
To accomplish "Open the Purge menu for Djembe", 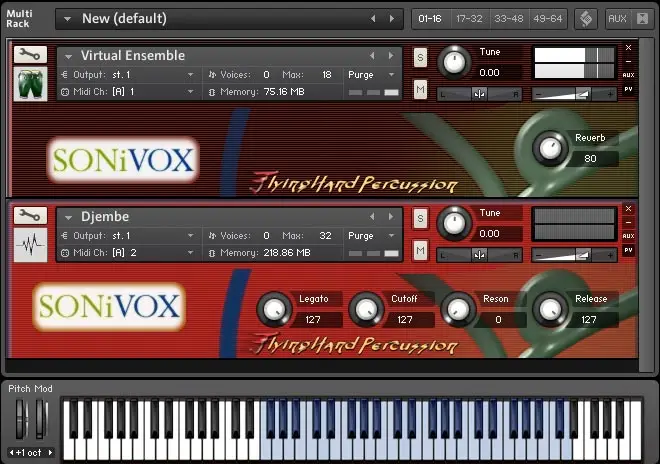I will [371, 235].
